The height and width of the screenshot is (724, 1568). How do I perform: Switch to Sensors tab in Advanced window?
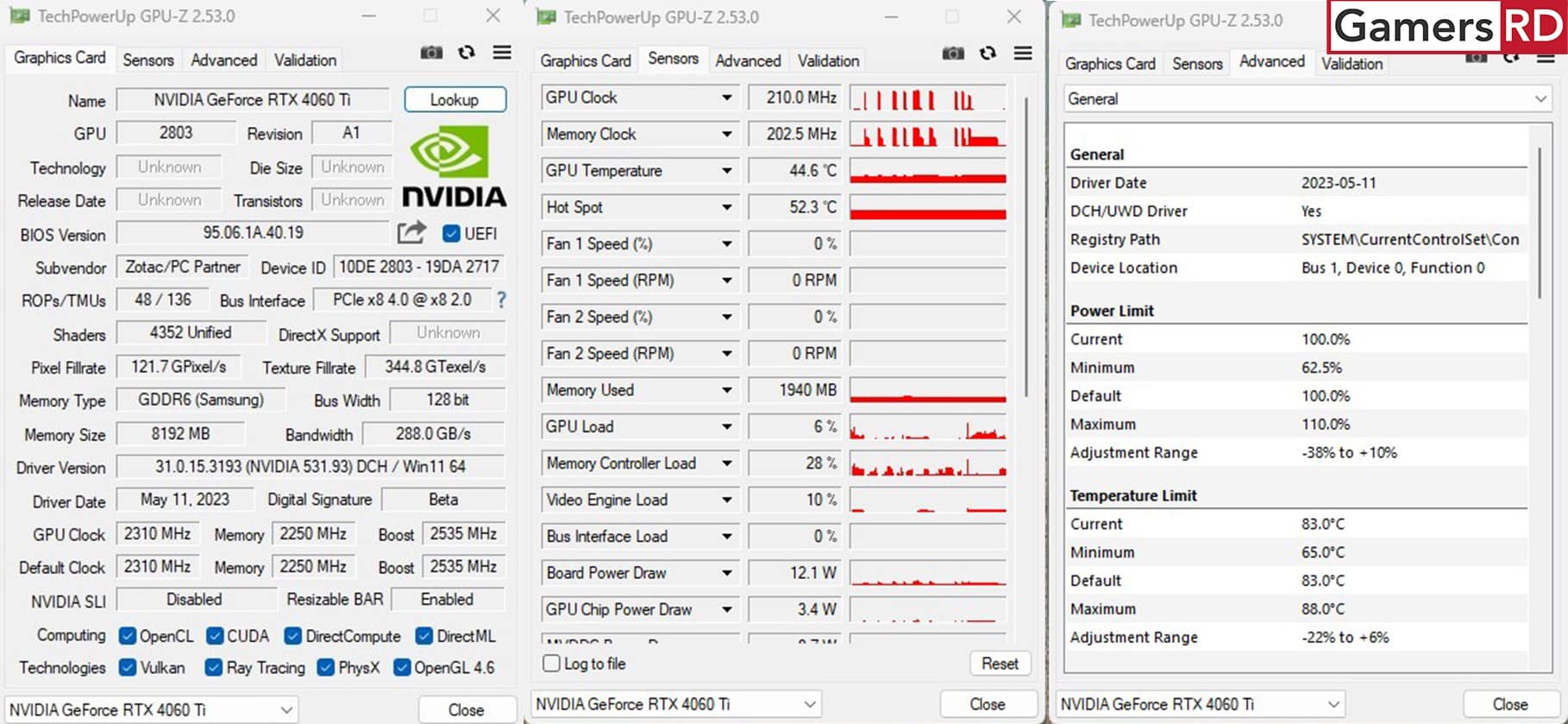tap(1197, 63)
